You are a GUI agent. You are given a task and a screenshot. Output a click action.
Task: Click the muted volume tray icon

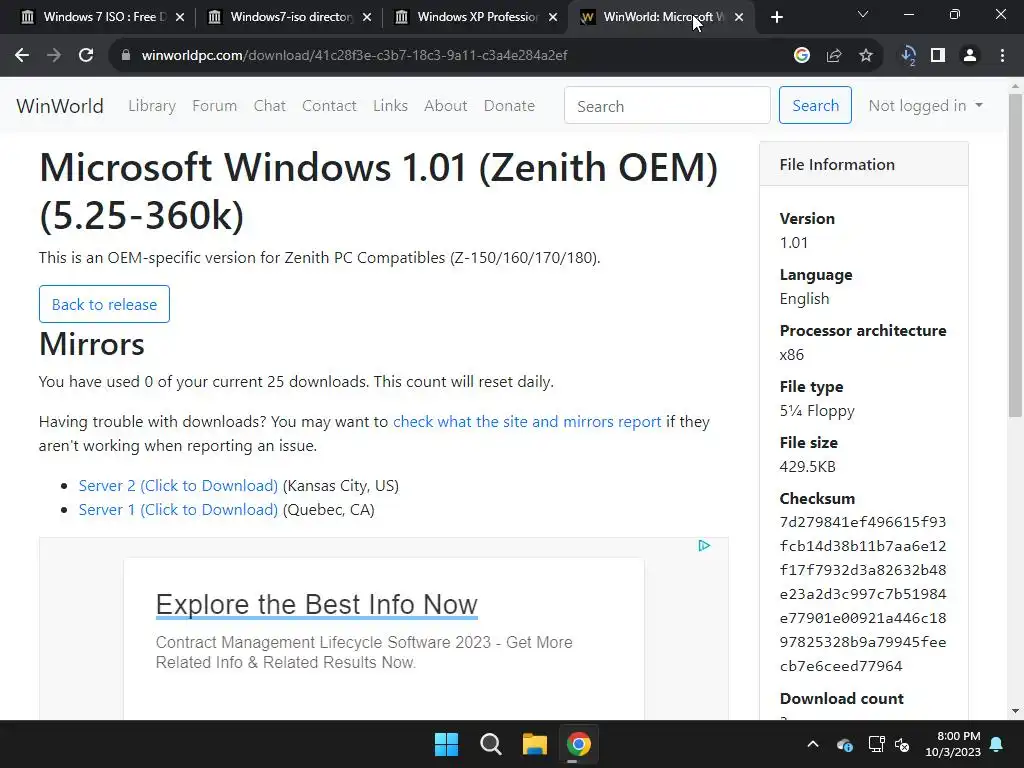pyautogui.click(x=903, y=744)
